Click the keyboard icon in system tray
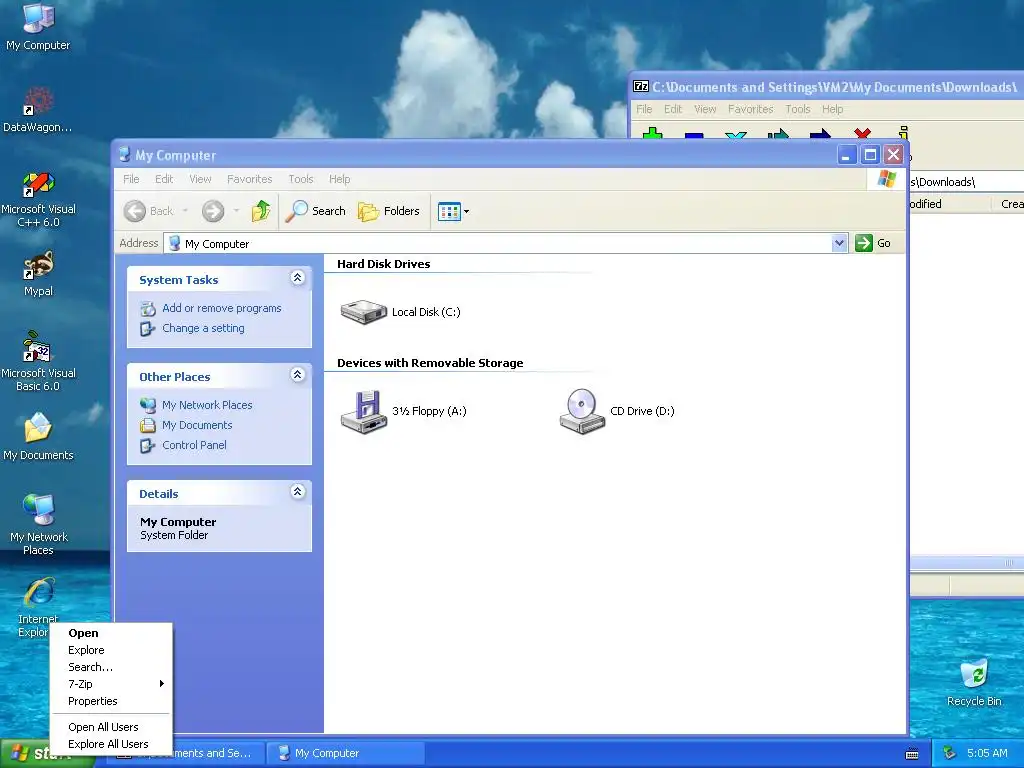 (x=912, y=754)
